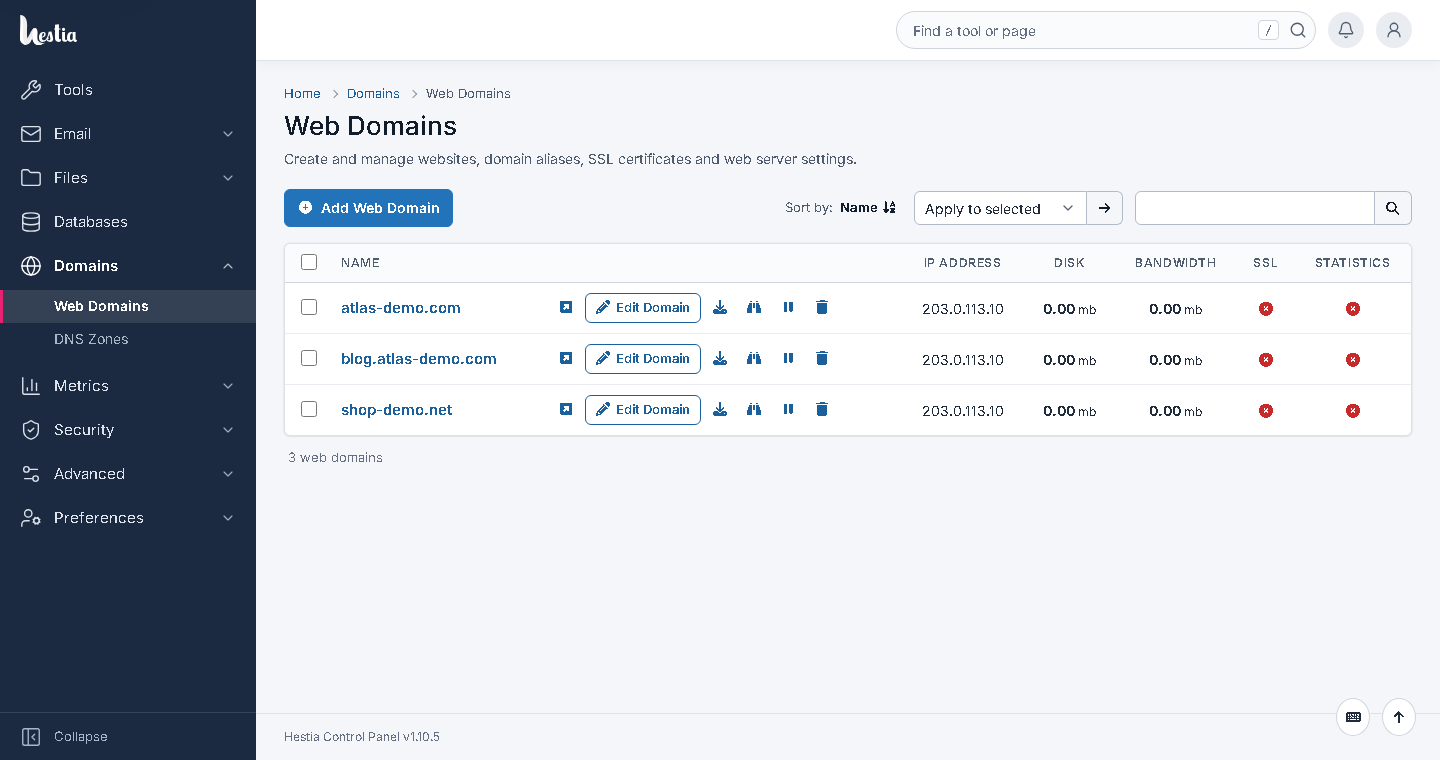This screenshot has height=760, width=1440.
Task: Expand Files sidebar section
Action: pyautogui.click(x=128, y=178)
